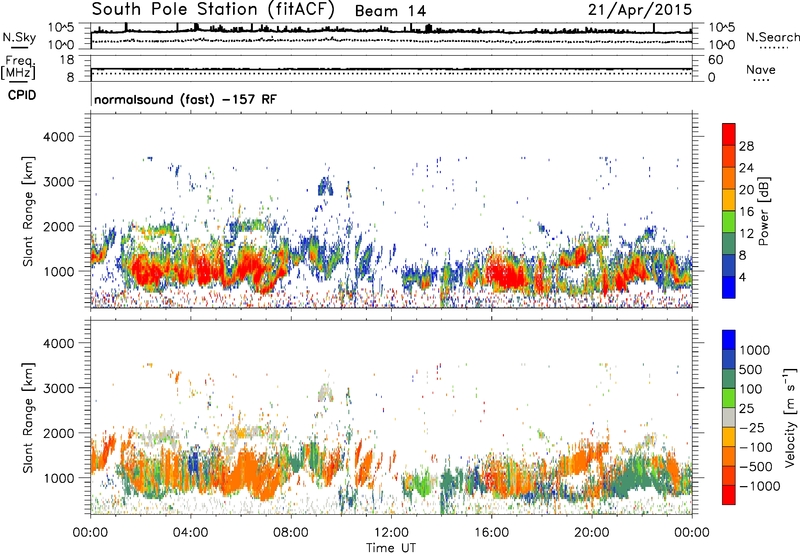Image resolution: width=800 pixels, height=554 pixels.
Task: Click the '04:00' time axis tick label
Action: tap(190, 533)
